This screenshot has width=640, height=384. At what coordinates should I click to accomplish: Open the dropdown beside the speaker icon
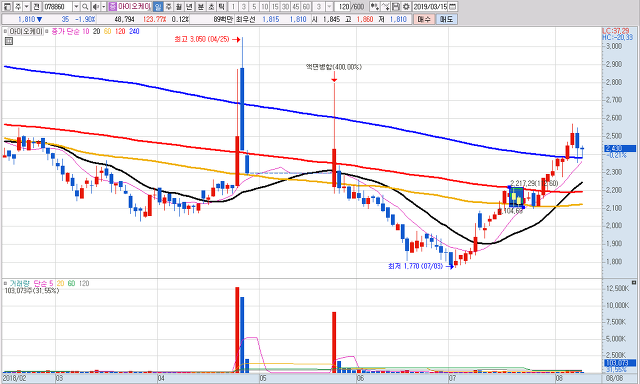(x=103, y=7)
